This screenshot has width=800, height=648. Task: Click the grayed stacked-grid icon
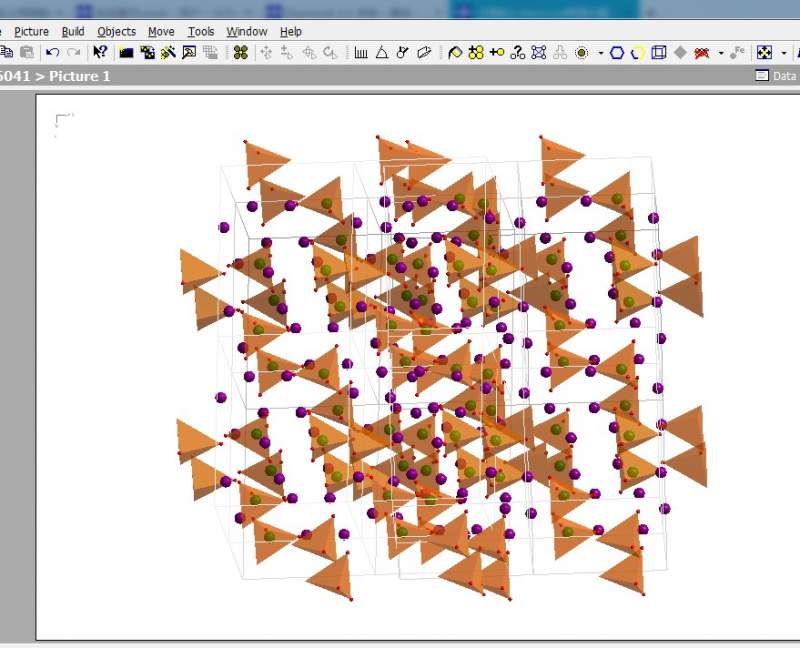[x=210, y=53]
